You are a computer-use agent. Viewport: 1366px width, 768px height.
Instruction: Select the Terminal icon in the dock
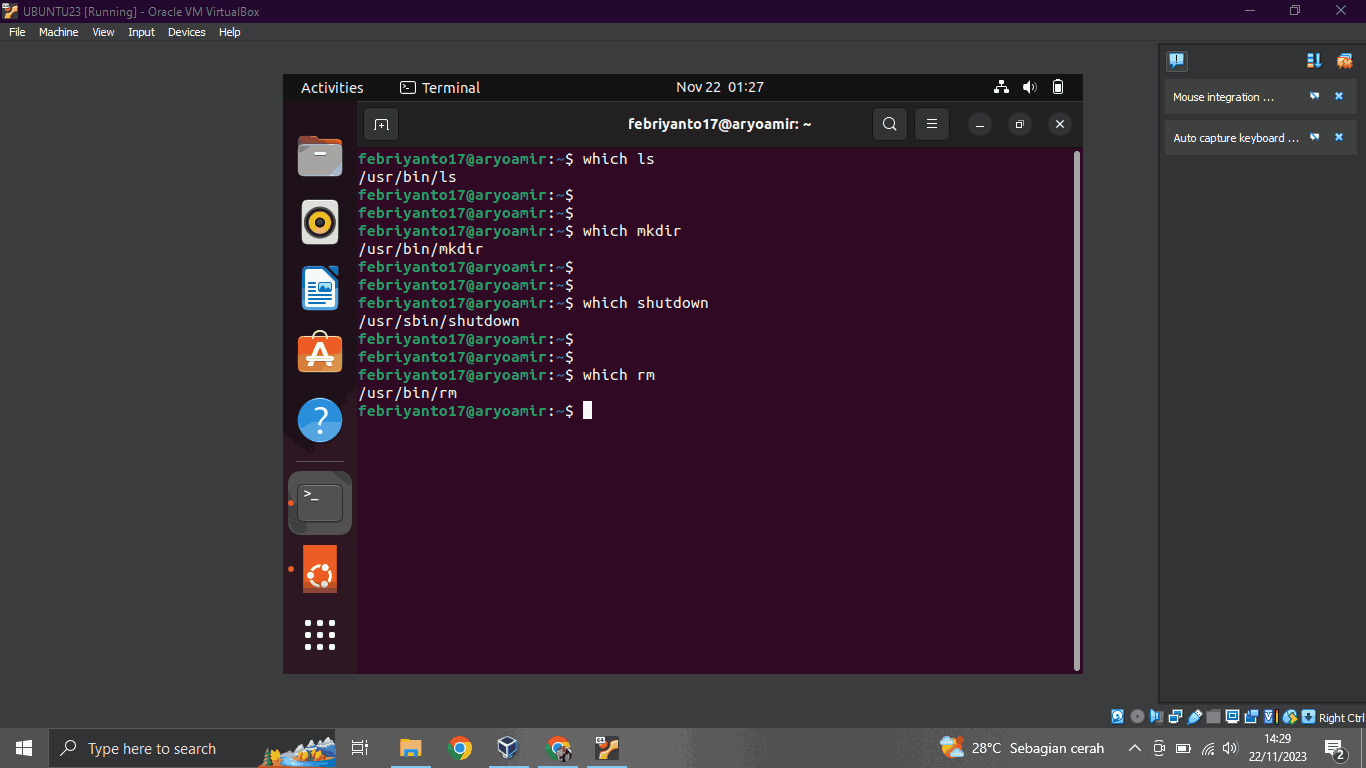320,502
